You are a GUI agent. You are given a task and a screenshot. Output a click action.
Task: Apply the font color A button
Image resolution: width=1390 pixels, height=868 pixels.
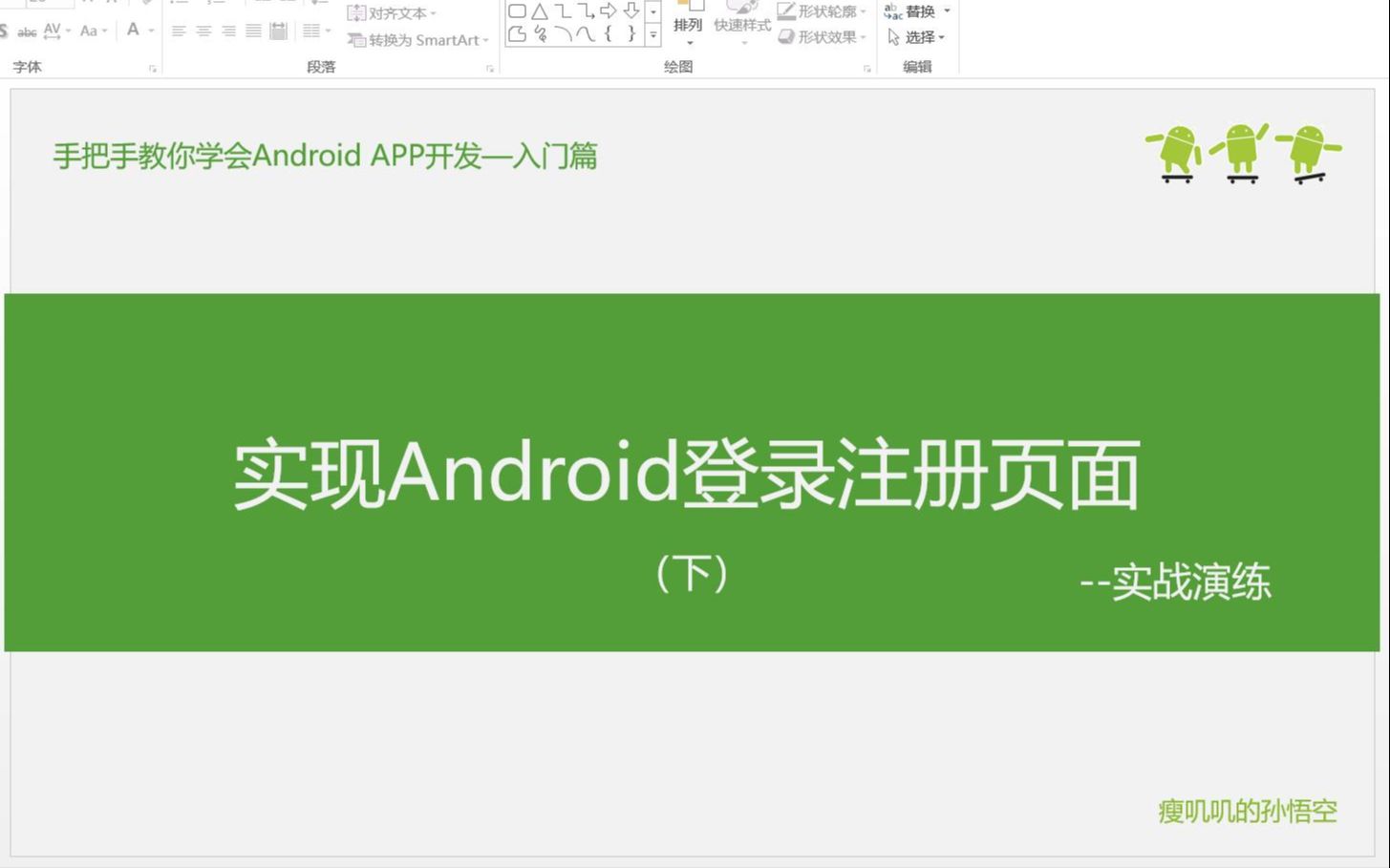point(133,30)
